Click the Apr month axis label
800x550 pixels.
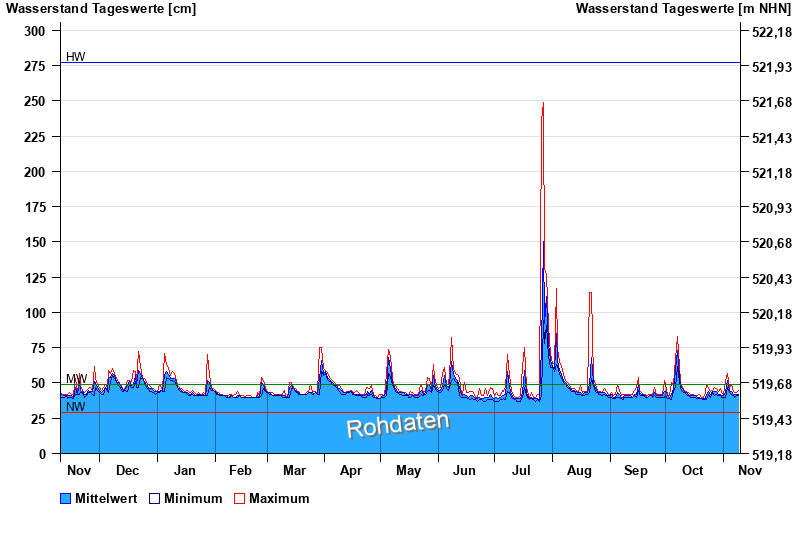pos(351,470)
